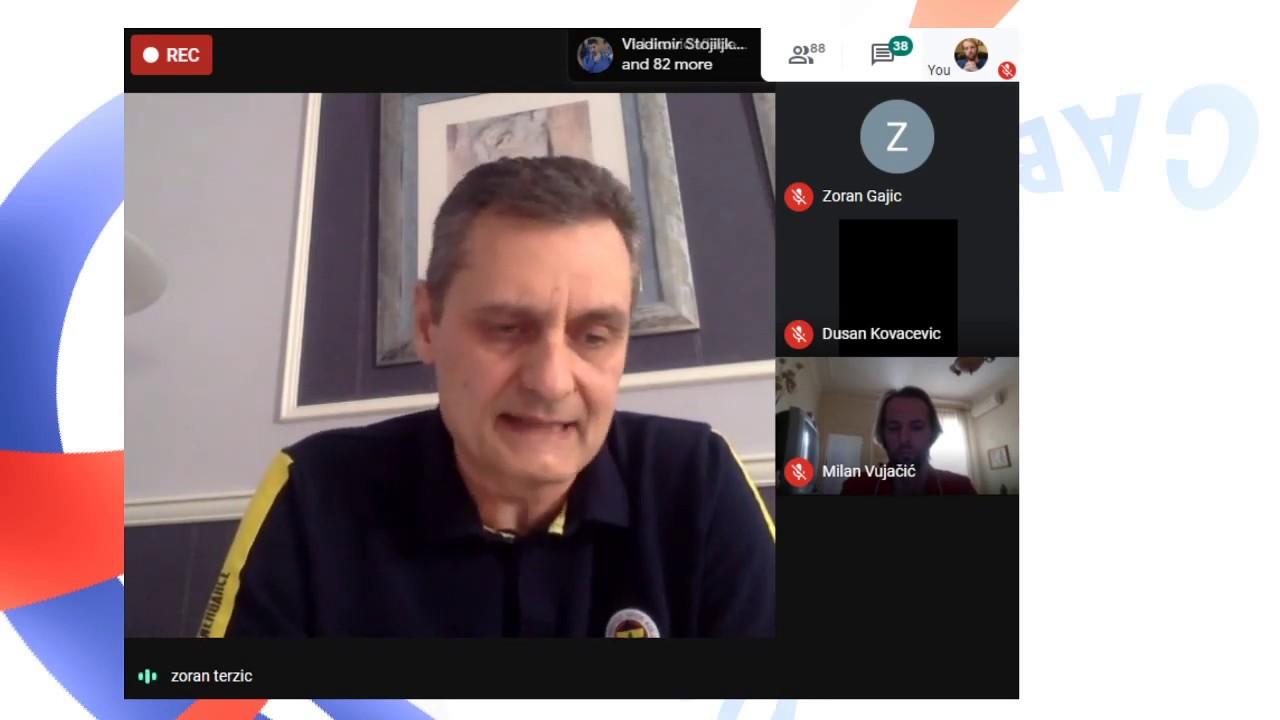Select Zoran Gajic's Z avatar tile
Viewport: 1280px width, 720px height.
(x=897, y=136)
